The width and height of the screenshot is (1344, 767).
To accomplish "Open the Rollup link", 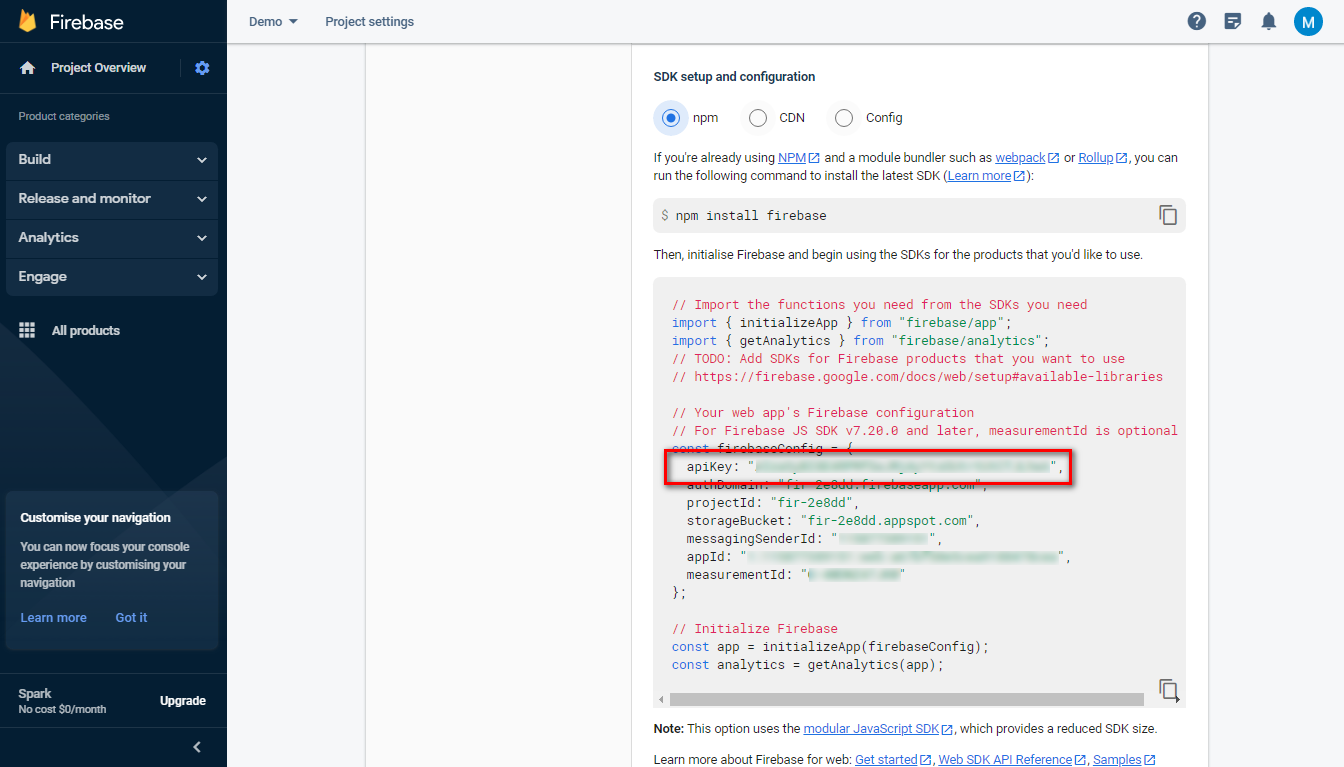I will 1103,158.
